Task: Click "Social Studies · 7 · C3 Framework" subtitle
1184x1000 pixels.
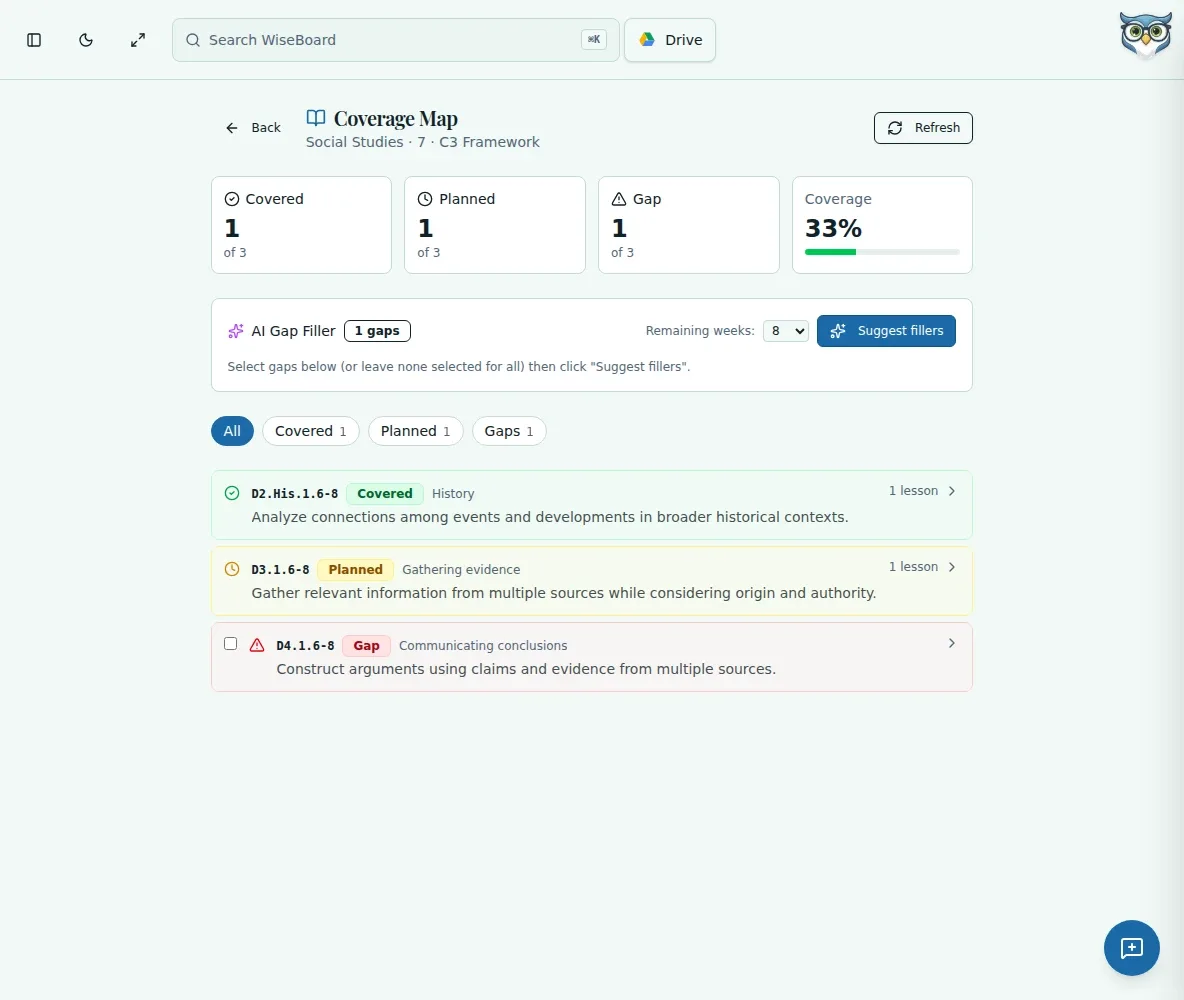Action: pyautogui.click(x=422, y=142)
